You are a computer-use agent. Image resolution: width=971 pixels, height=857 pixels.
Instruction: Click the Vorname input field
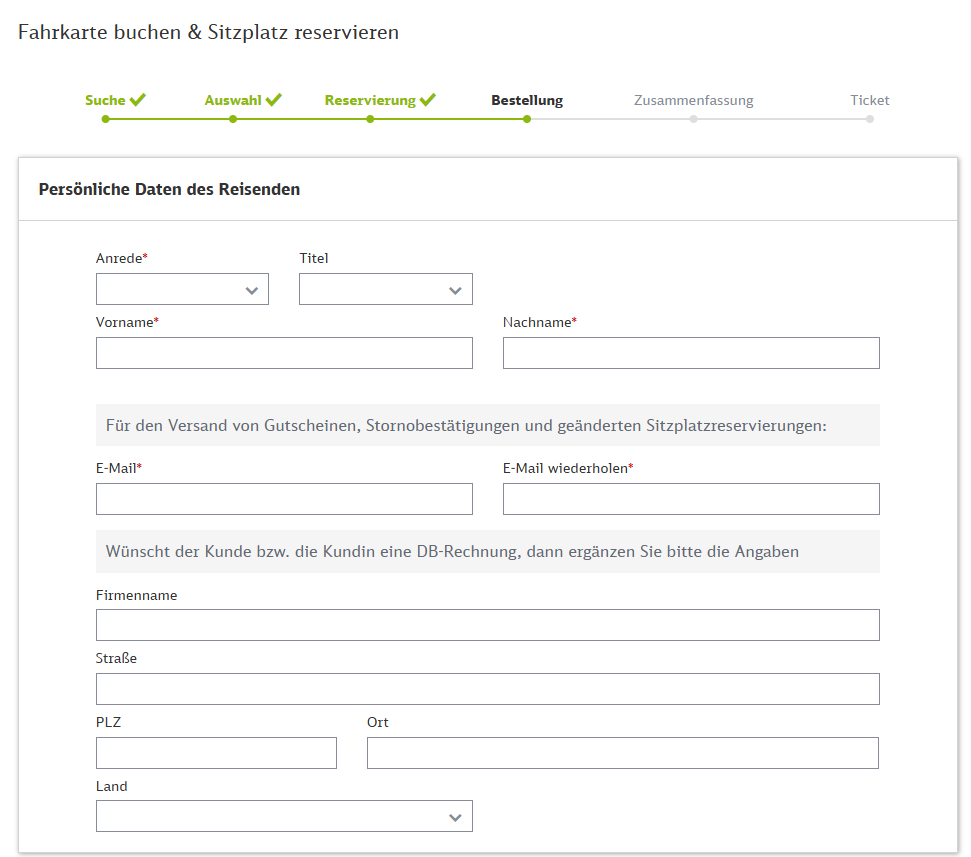284,353
